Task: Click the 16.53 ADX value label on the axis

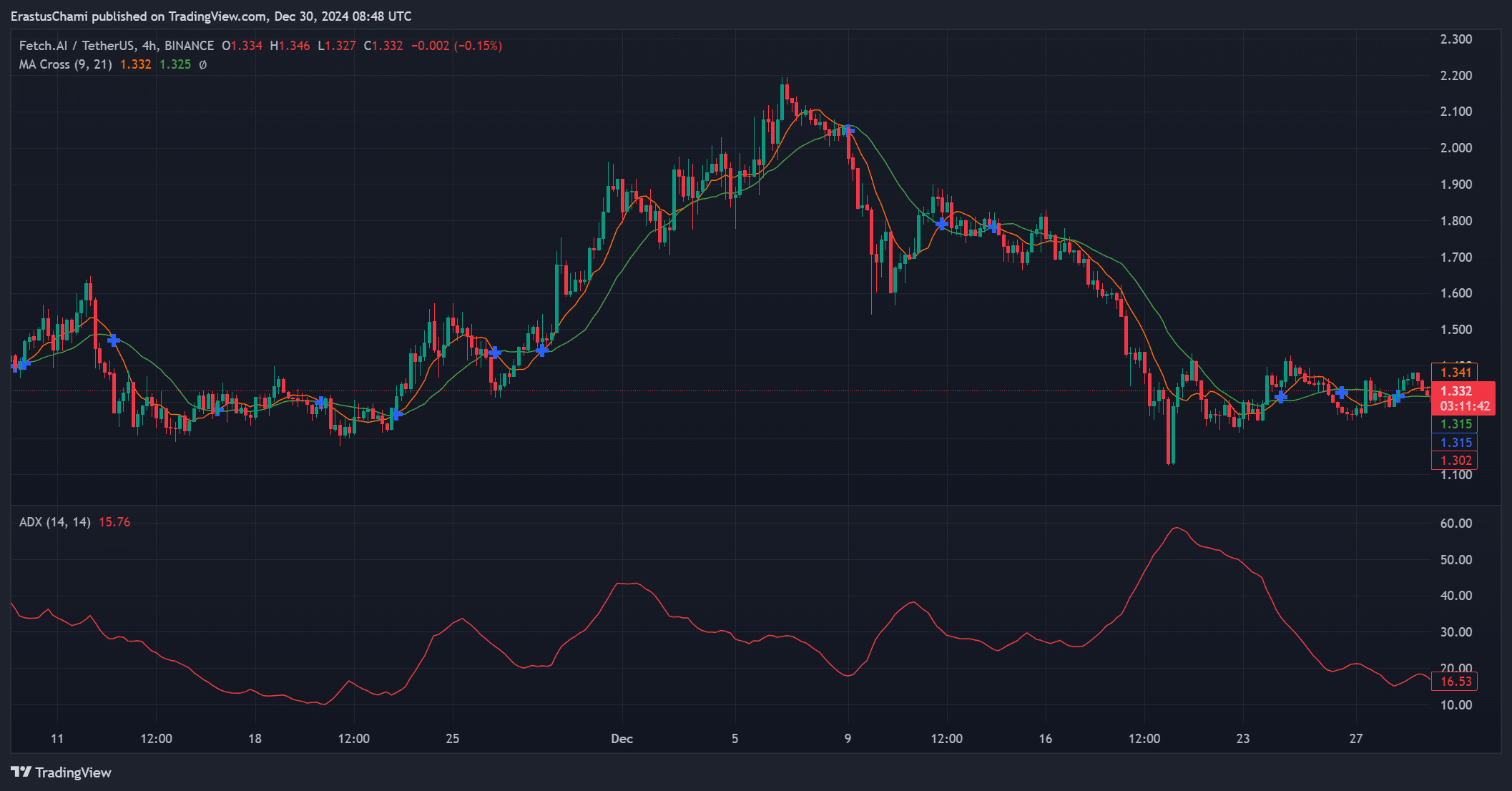Action: tap(1455, 682)
